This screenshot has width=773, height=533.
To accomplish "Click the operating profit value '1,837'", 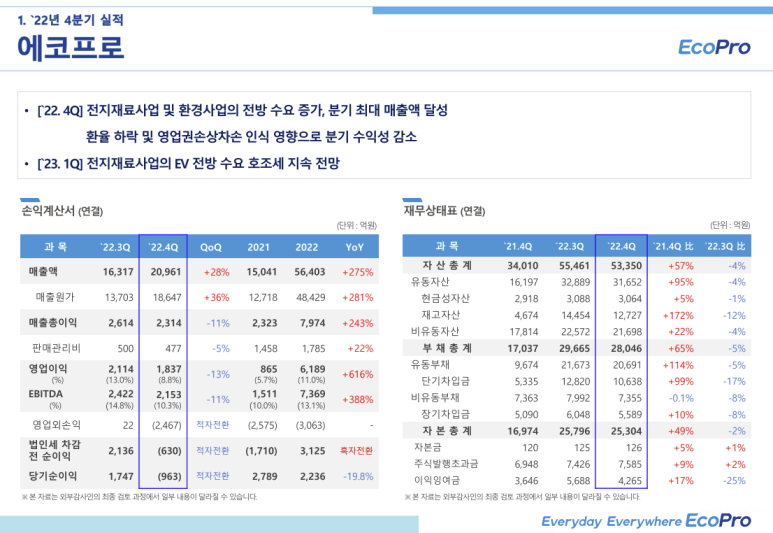I will pyautogui.click(x=169, y=369).
